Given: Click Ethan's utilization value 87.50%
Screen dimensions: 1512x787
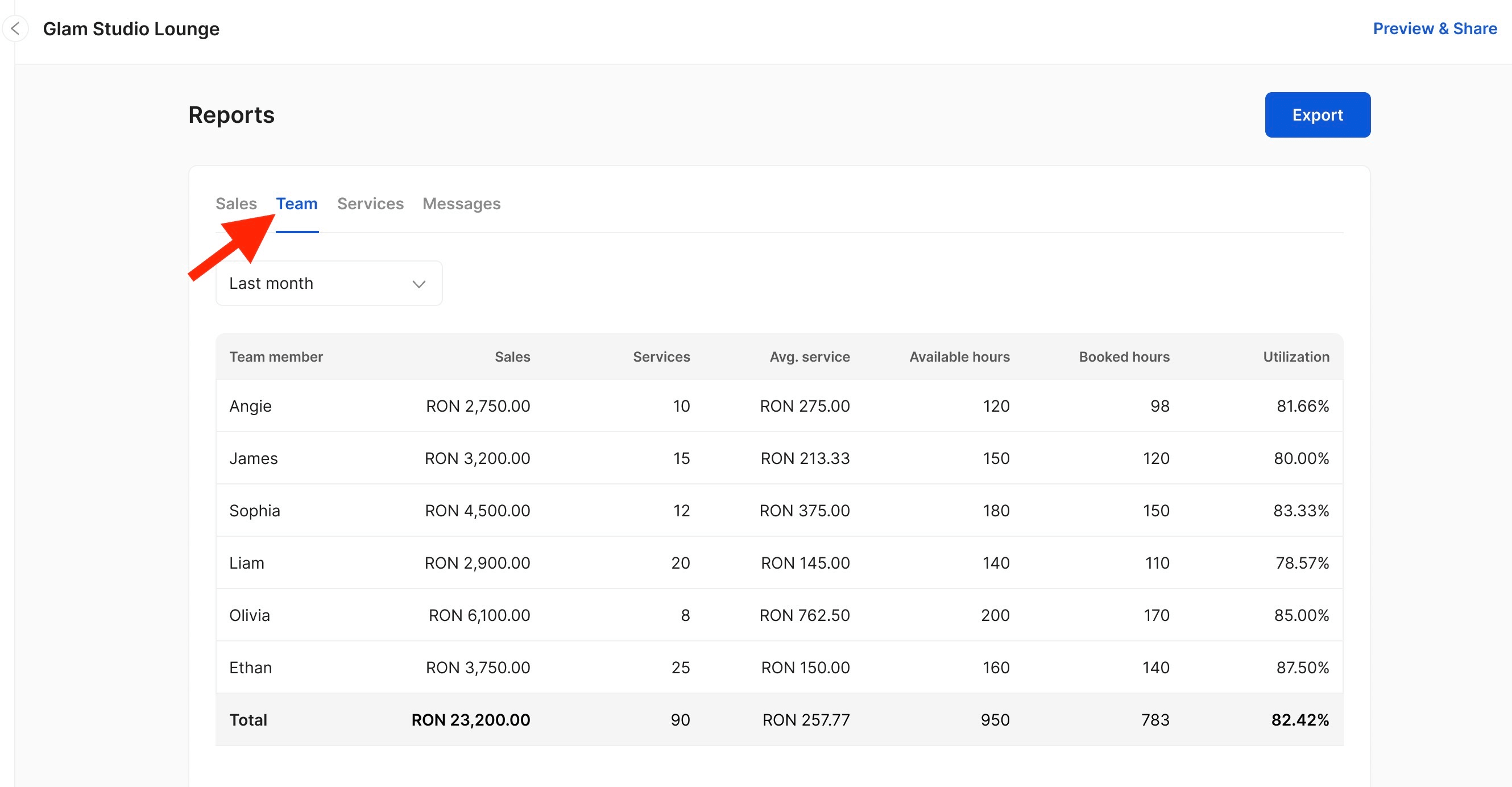Looking at the screenshot, I should click(x=1302, y=667).
